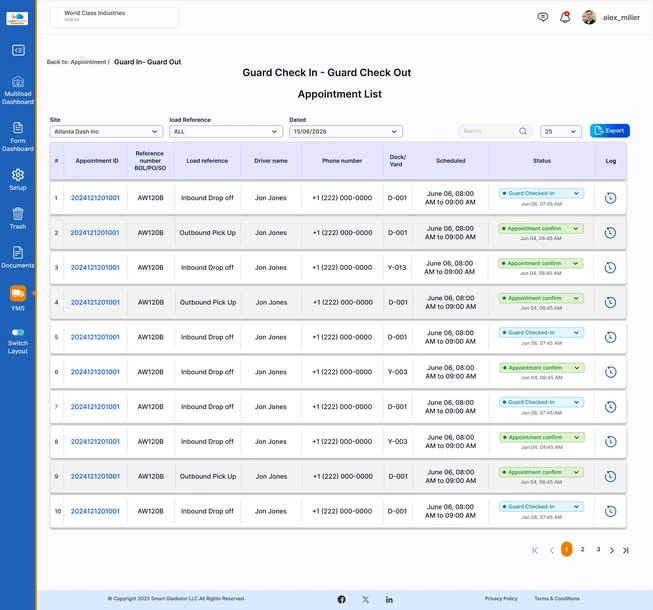View log history for row 5
This screenshot has width=653, height=610.
tap(610, 337)
